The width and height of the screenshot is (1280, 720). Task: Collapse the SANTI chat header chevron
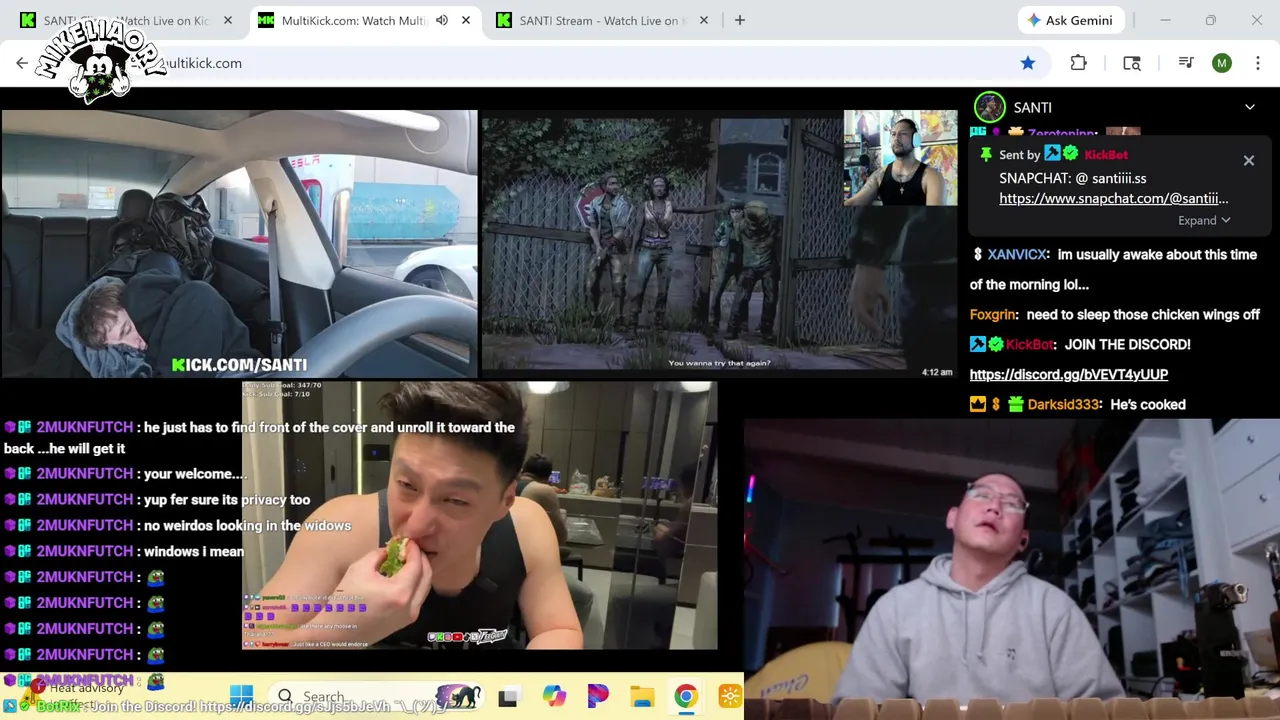pos(1250,107)
